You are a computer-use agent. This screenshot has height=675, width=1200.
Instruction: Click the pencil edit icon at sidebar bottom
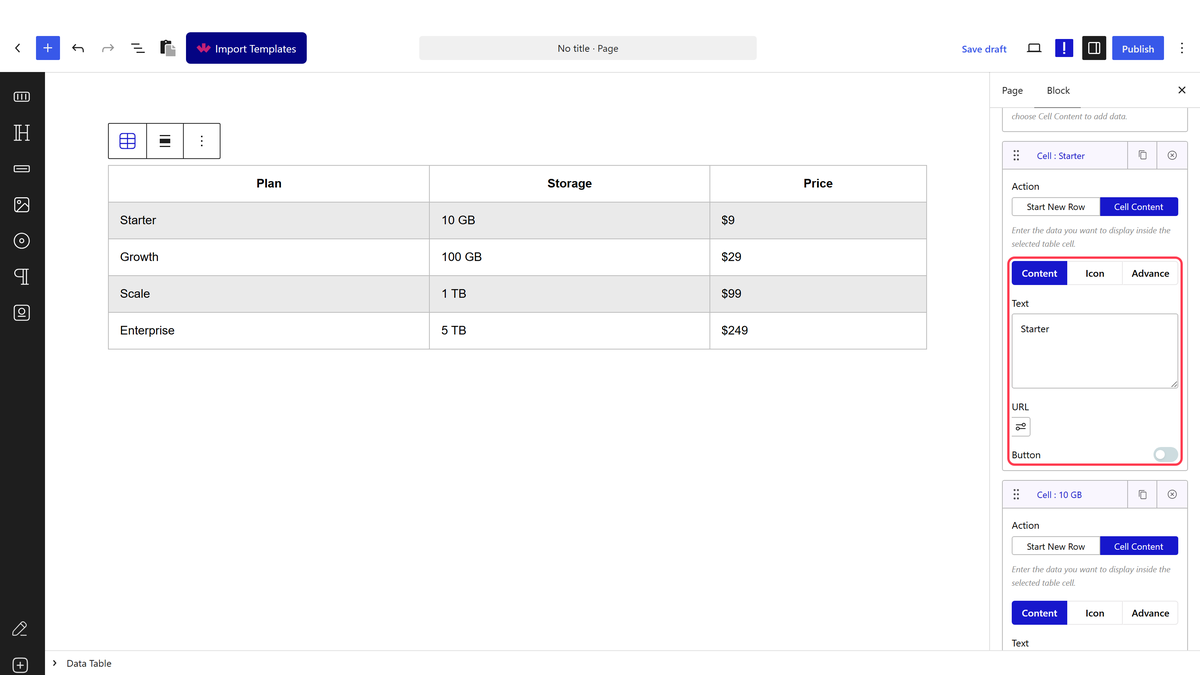pos(20,629)
